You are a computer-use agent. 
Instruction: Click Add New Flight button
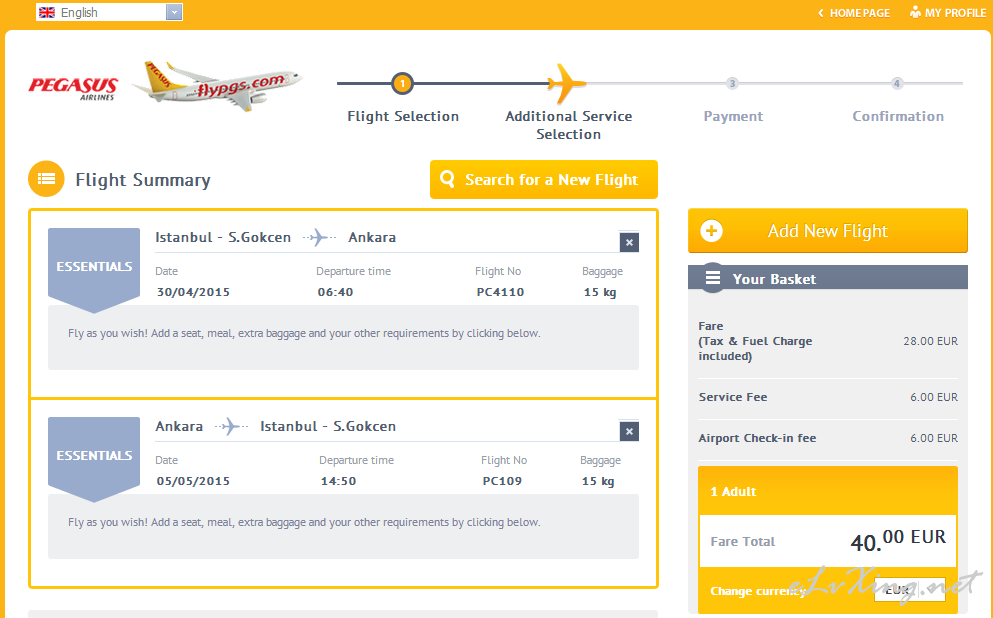828,230
